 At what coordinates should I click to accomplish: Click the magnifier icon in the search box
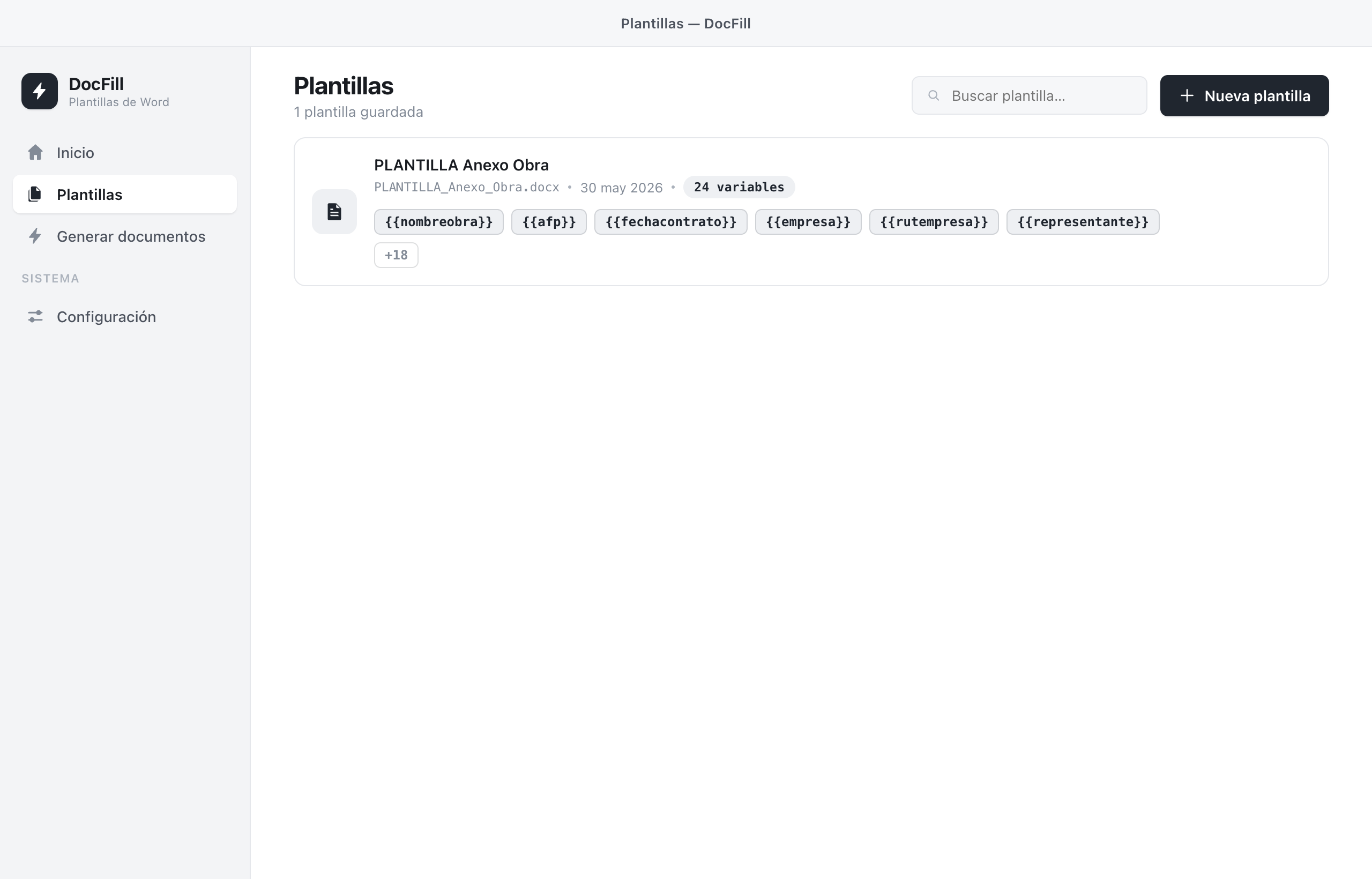tap(934, 95)
